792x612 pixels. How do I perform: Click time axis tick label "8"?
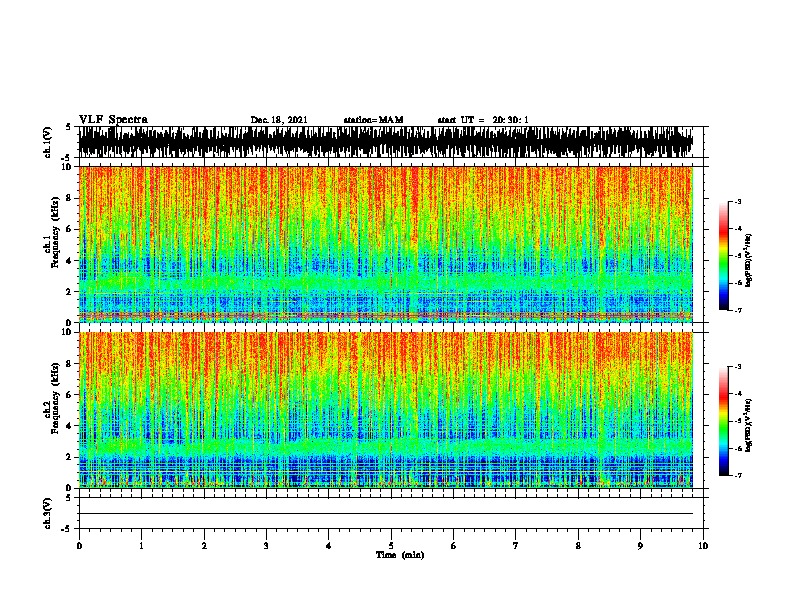(578, 546)
